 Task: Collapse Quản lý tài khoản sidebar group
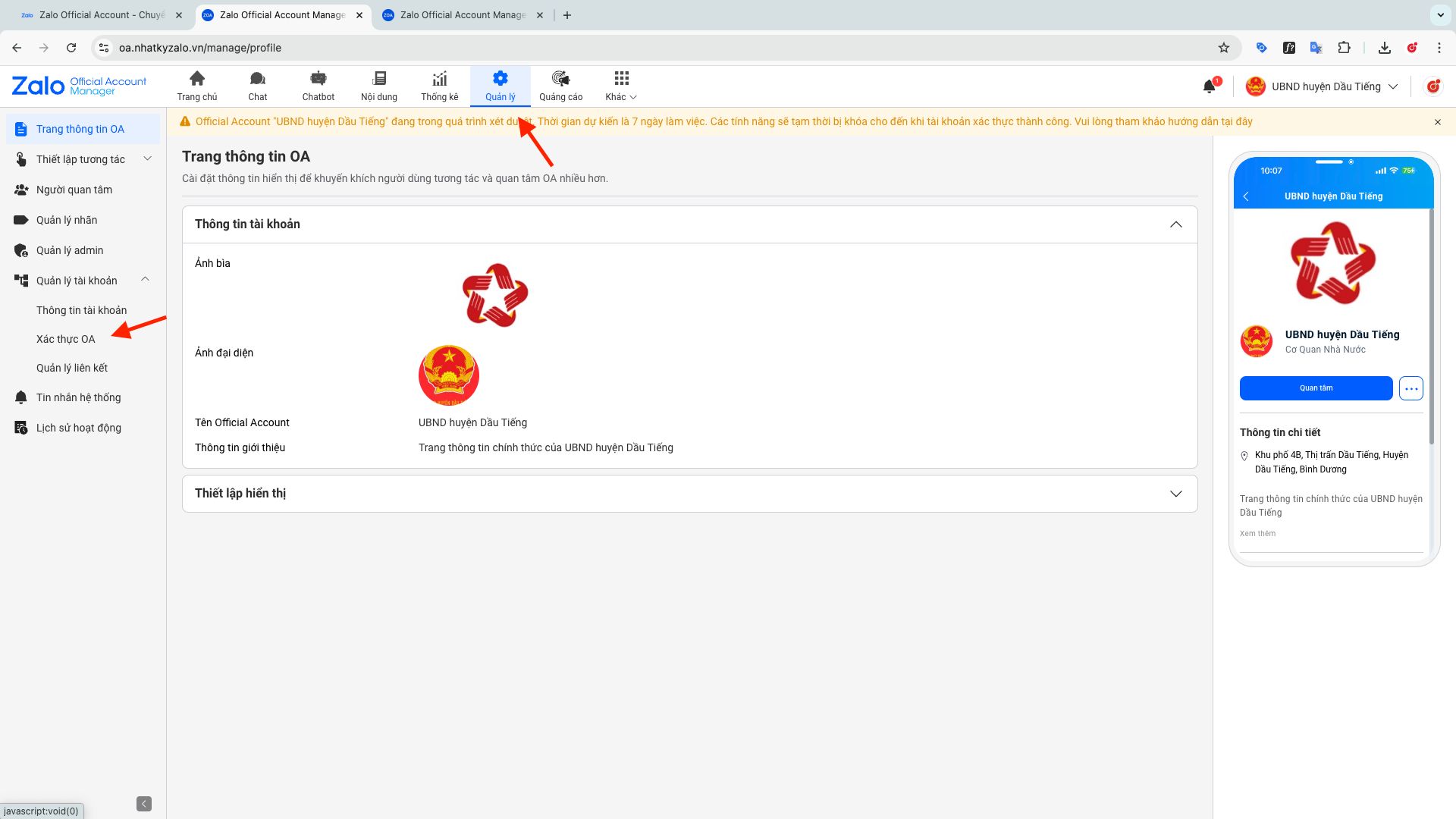tap(145, 280)
